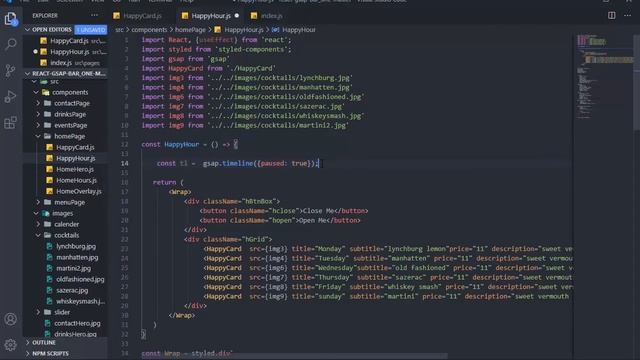
Task: Open HappyCard.js in homePage folder tree
Action: pyautogui.click(x=75, y=147)
